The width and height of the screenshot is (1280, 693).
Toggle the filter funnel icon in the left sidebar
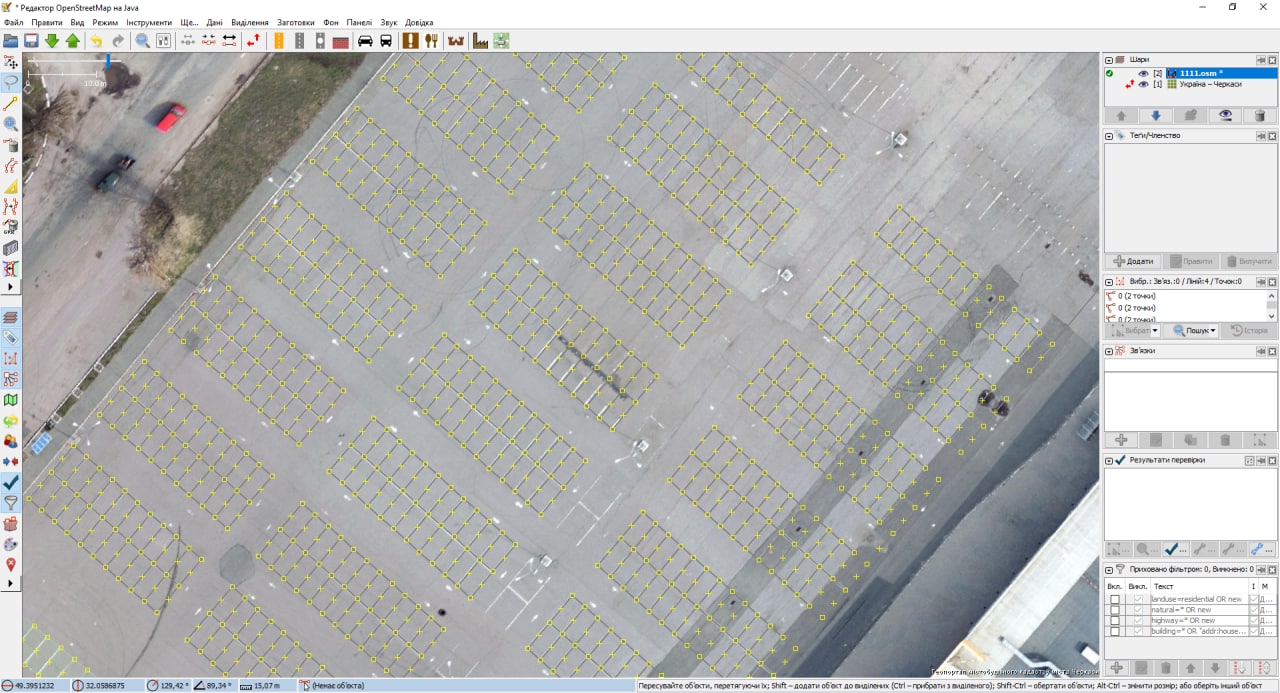point(11,503)
